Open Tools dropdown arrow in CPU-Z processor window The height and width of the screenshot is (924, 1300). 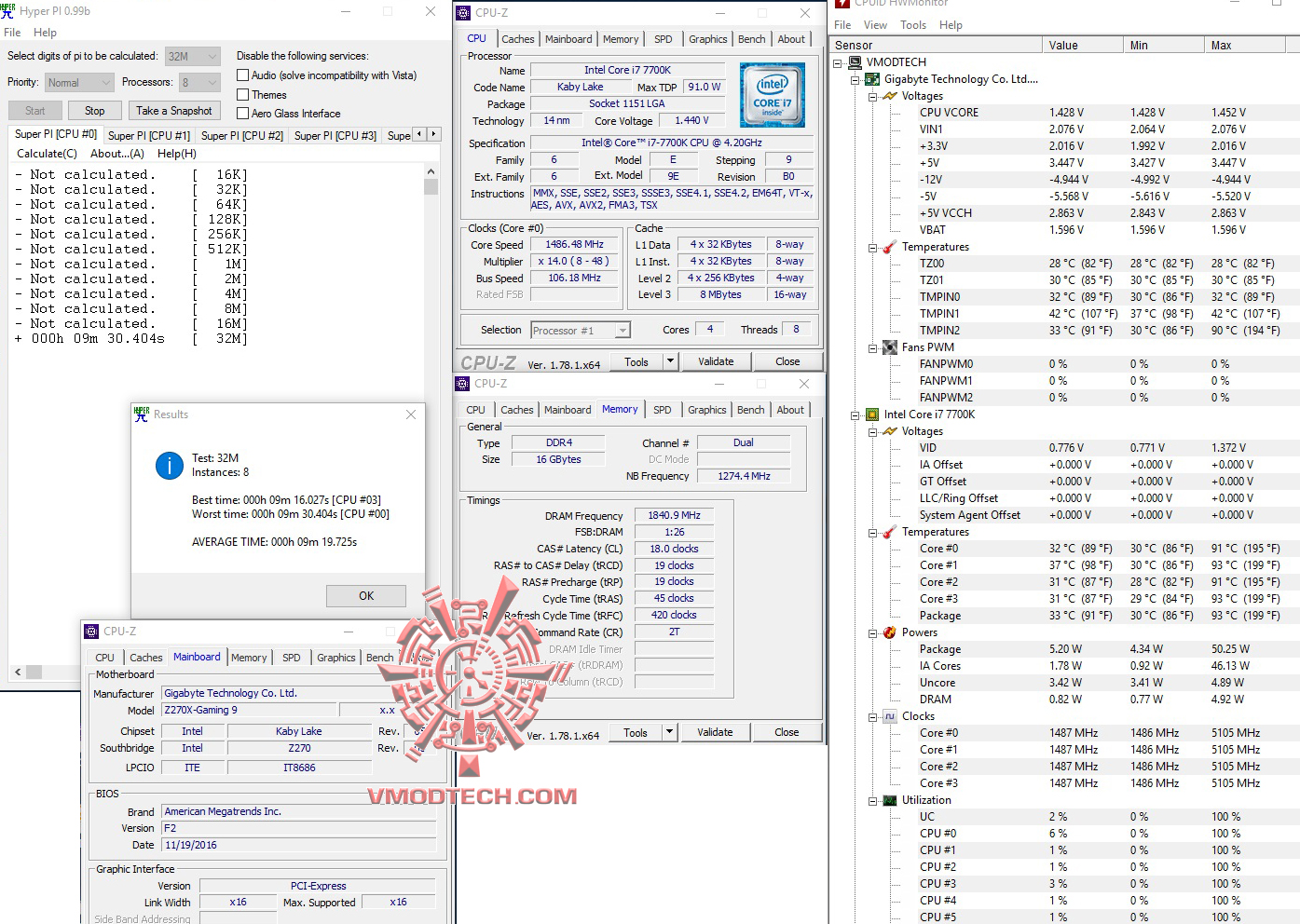669,361
